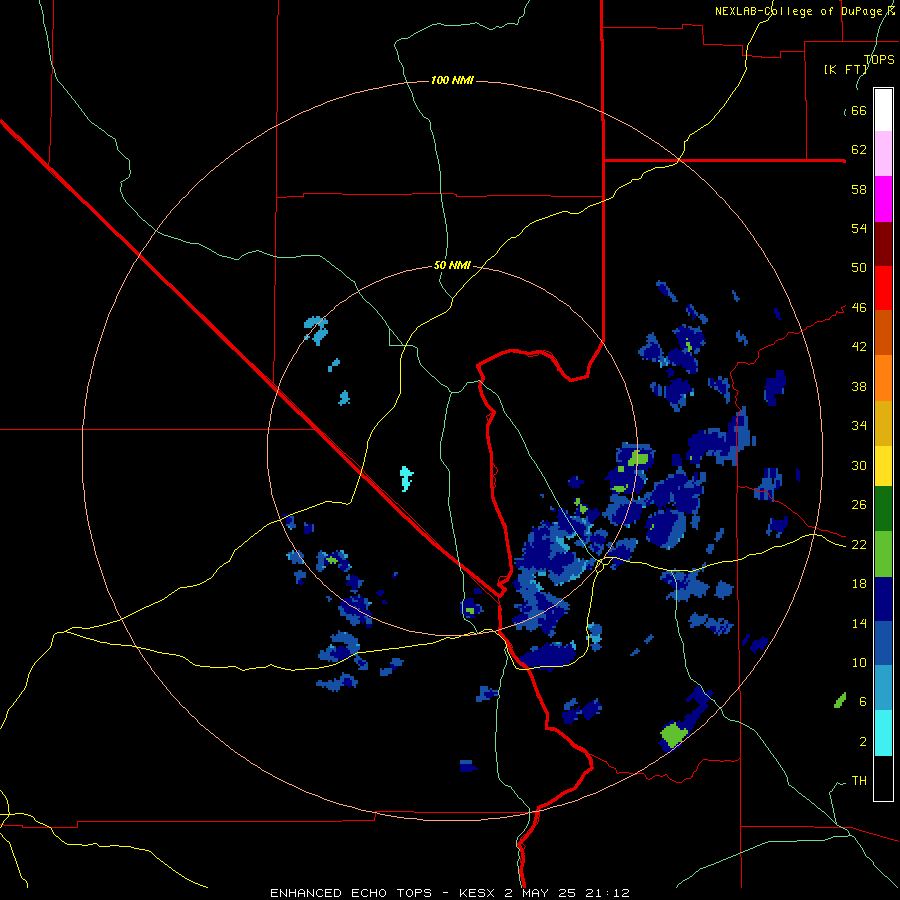Select the 14 legend value
Viewport: 900px width, 900px height.
pos(859,623)
